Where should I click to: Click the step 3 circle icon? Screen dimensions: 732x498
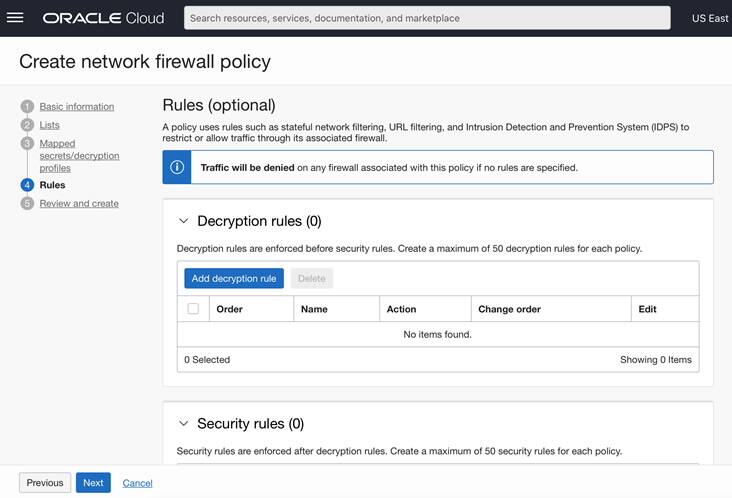[x=27, y=143]
